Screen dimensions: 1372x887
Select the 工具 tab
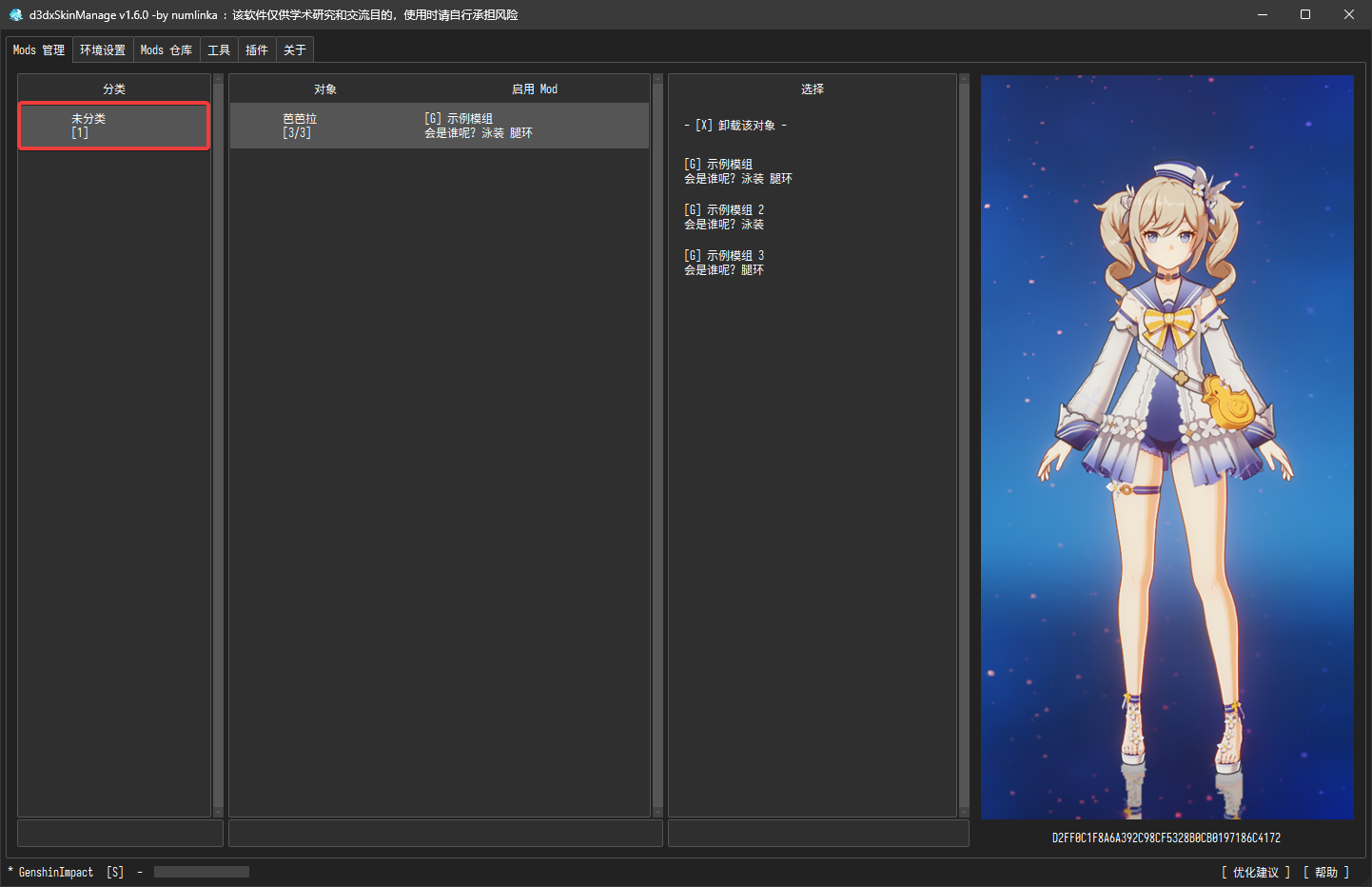pos(219,50)
